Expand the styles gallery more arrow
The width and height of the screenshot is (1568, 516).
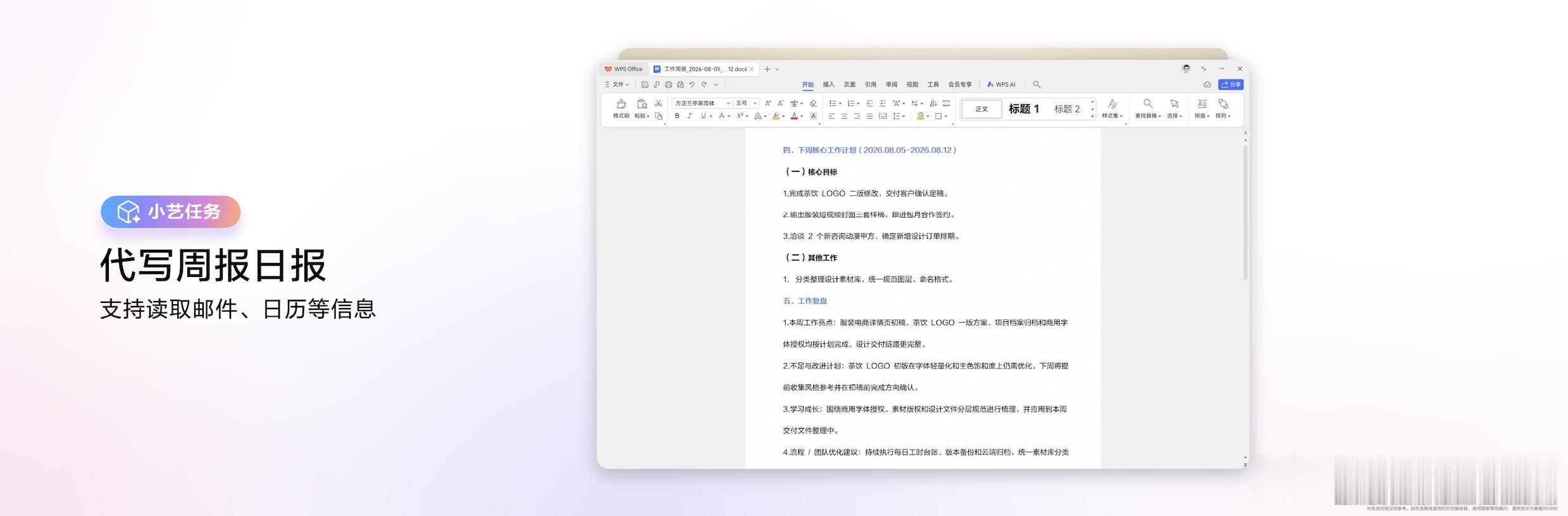coord(1092,116)
